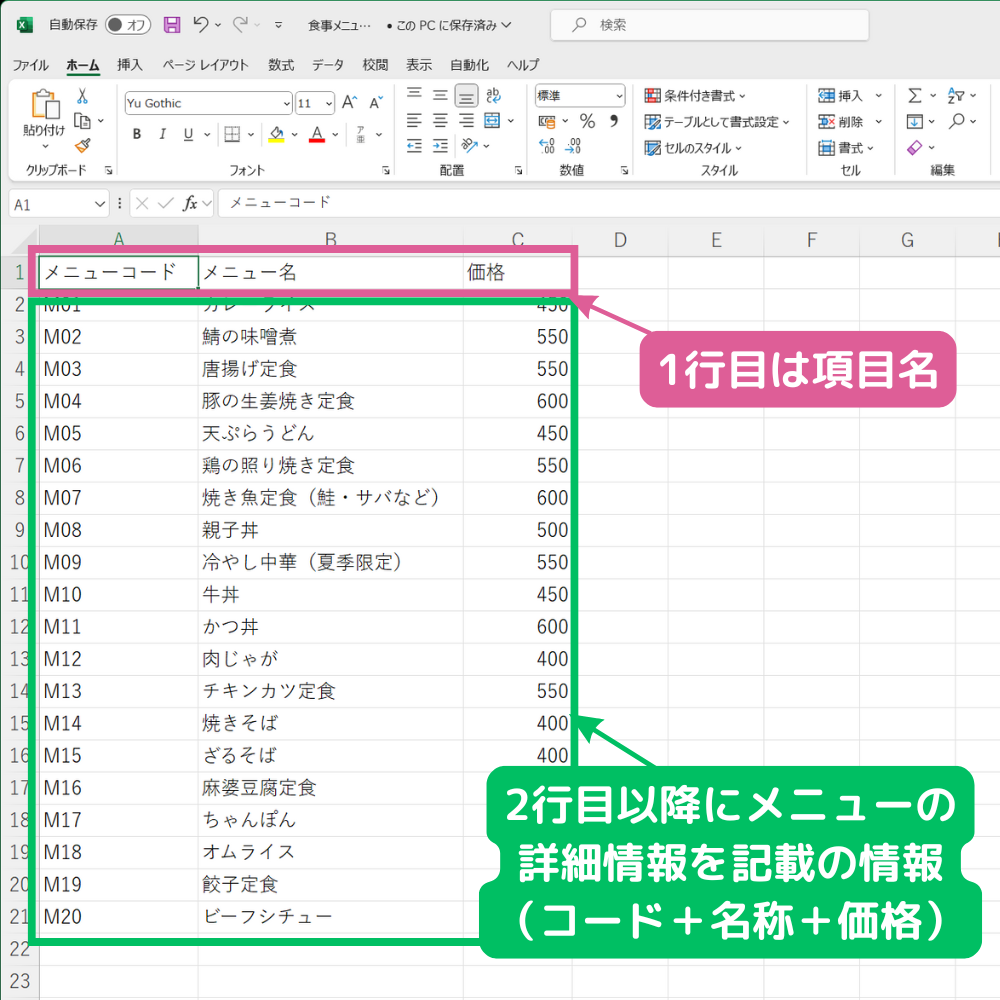The width and height of the screenshot is (1000, 1000).
Task: Open the ヘルプ tab
Action: tap(523, 65)
